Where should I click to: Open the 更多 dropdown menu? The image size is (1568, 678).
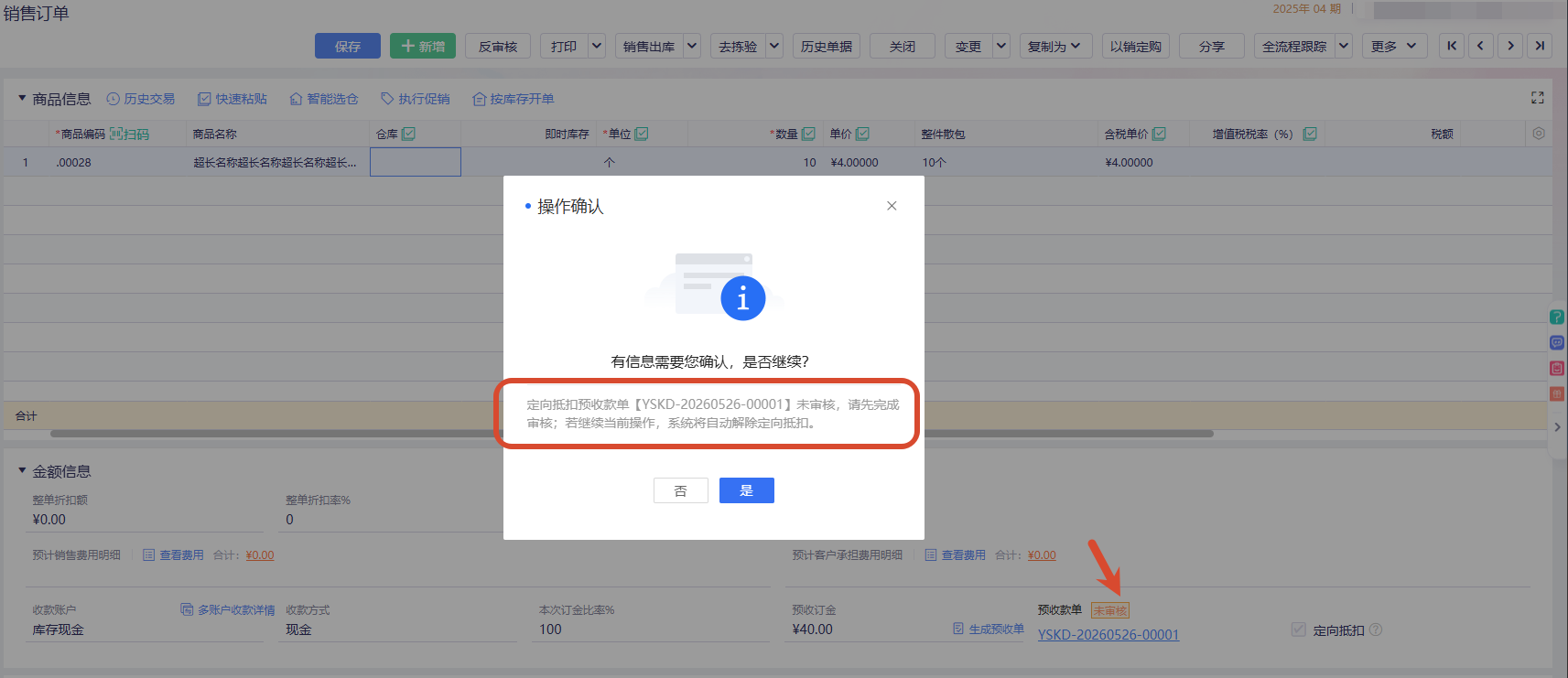(x=1395, y=46)
